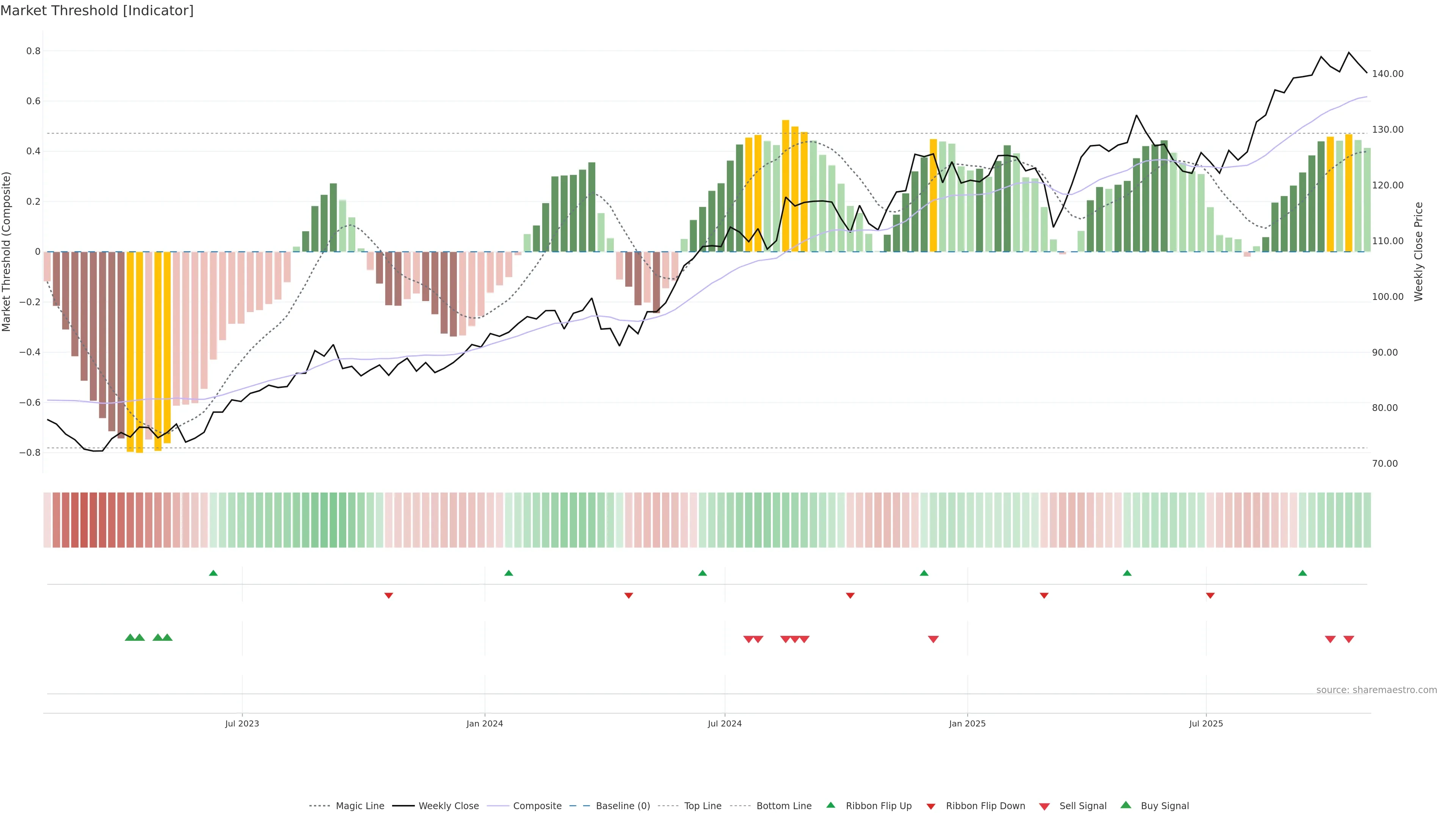The width and height of the screenshot is (1456, 819).
Task: Click the Market Threshold [Indicator] title
Action: point(97,11)
